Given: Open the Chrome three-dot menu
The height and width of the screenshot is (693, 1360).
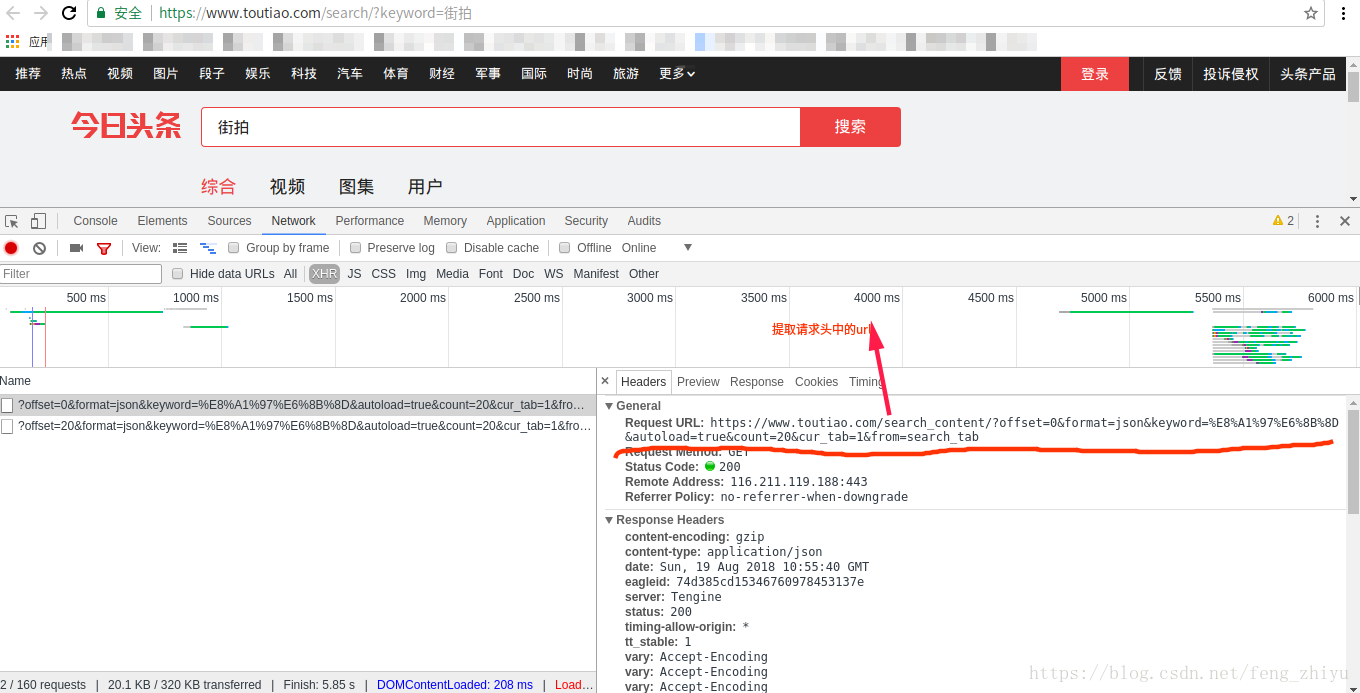Looking at the screenshot, I should (x=1343, y=13).
